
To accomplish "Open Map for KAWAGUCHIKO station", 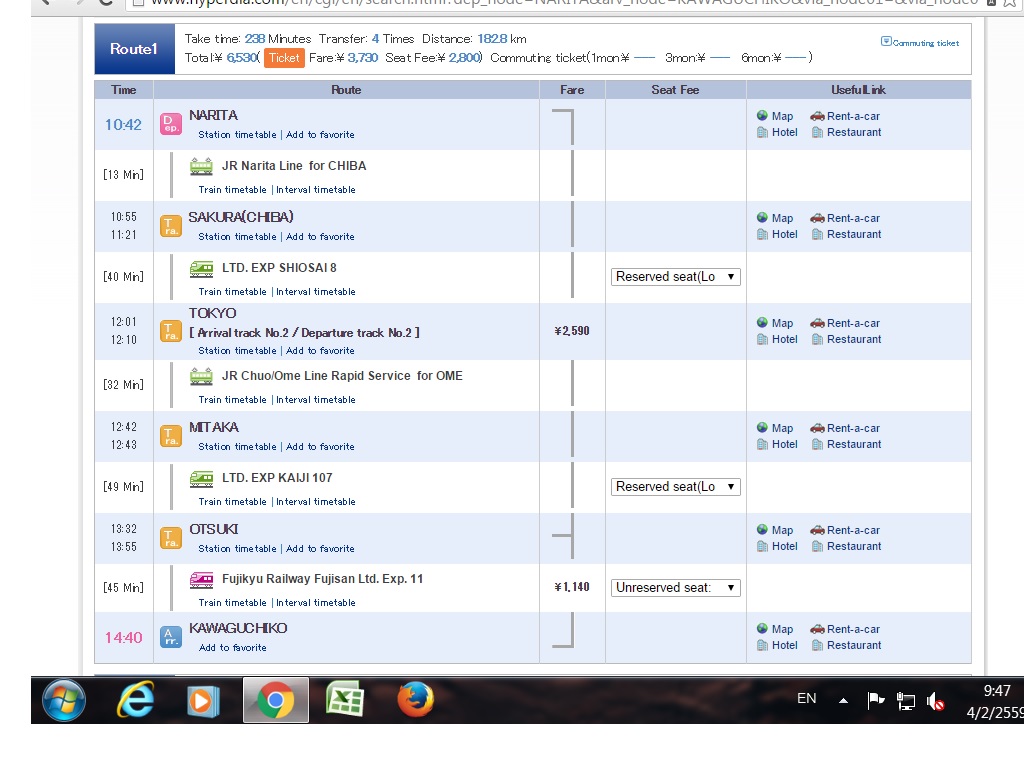I will click(x=775, y=630).
